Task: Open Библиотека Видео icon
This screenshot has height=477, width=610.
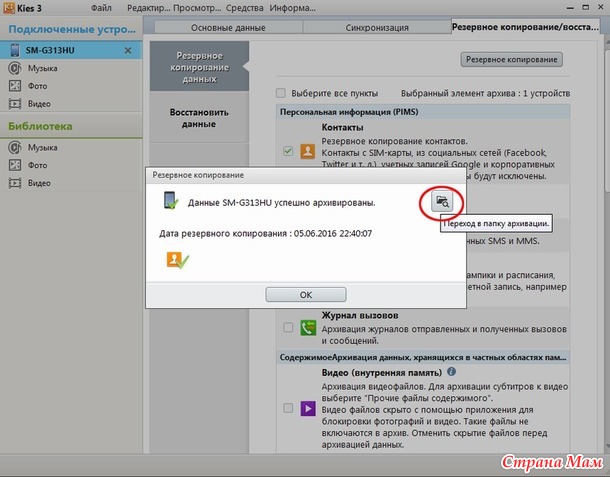Action: pos(15,183)
